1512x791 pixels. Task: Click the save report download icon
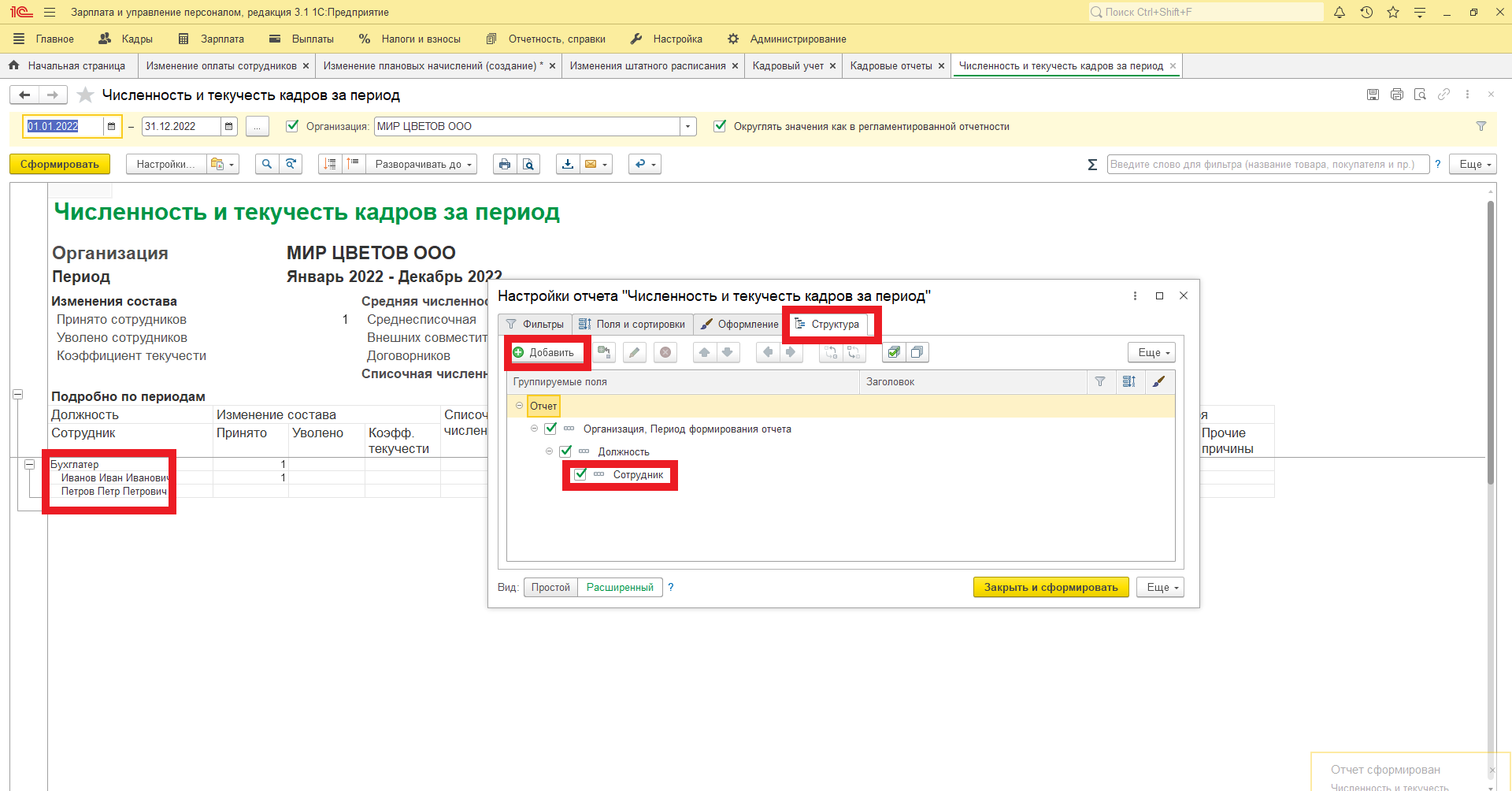567,164
